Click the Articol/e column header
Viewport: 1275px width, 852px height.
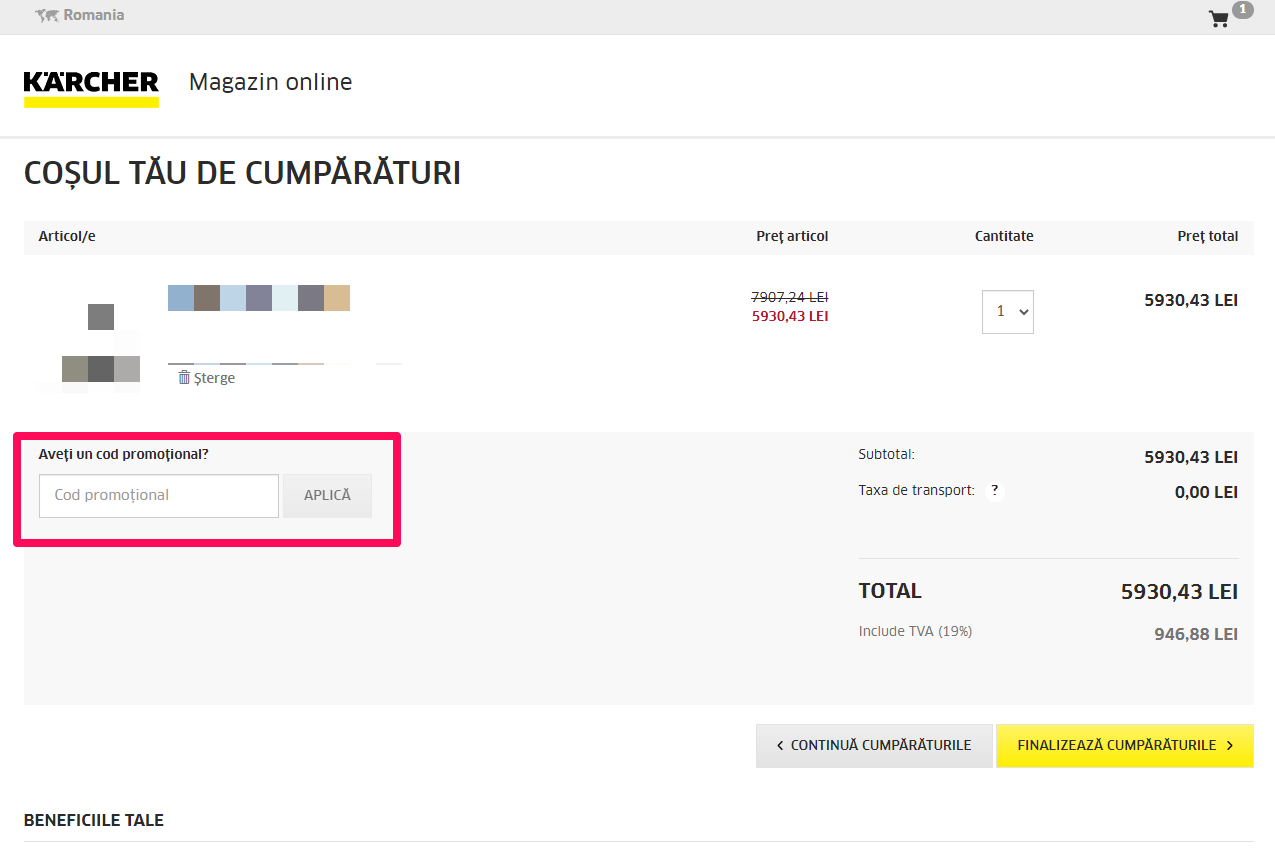coord(67,237)
